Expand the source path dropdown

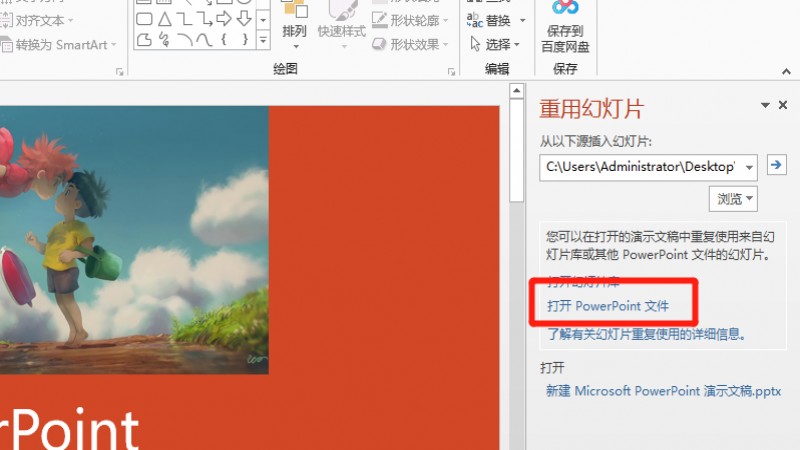749,167
